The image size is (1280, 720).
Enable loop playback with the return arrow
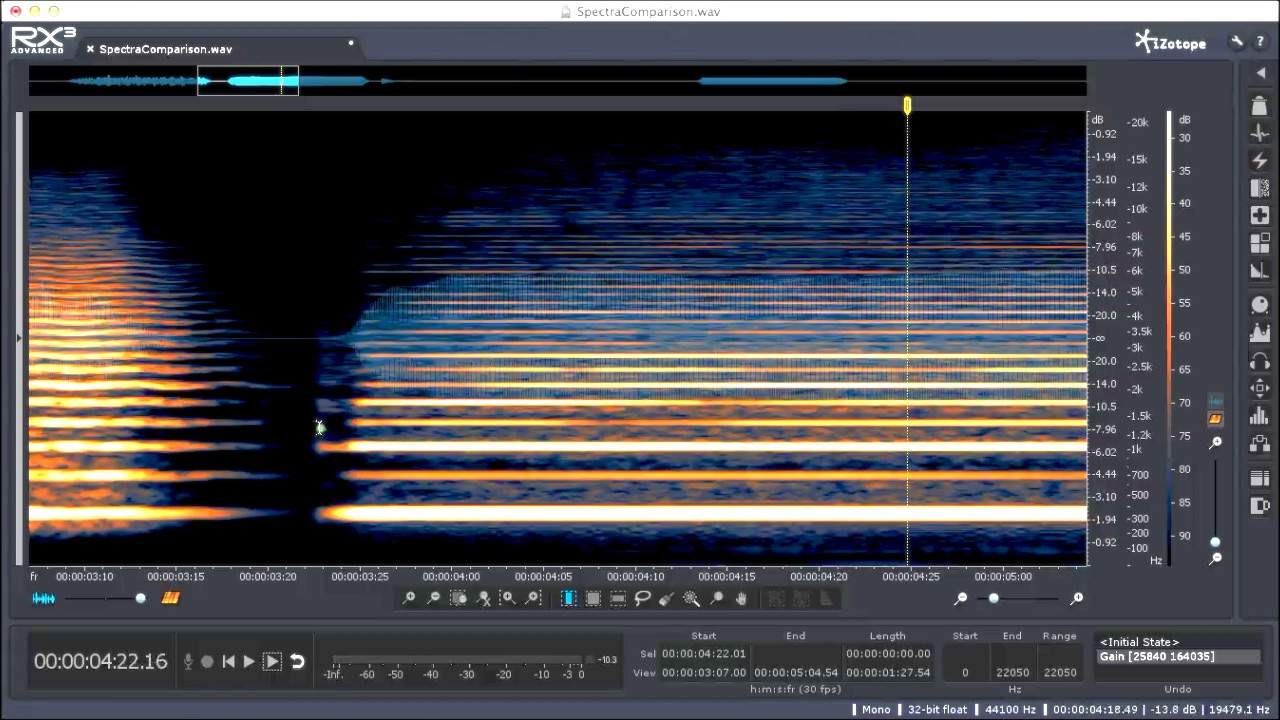point(297,661)
